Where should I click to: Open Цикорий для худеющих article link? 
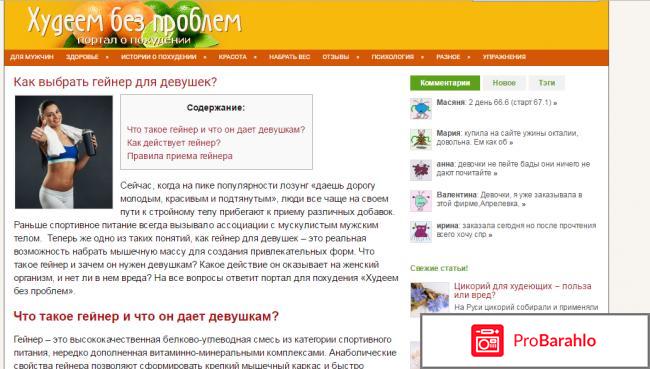coord(522,290)
